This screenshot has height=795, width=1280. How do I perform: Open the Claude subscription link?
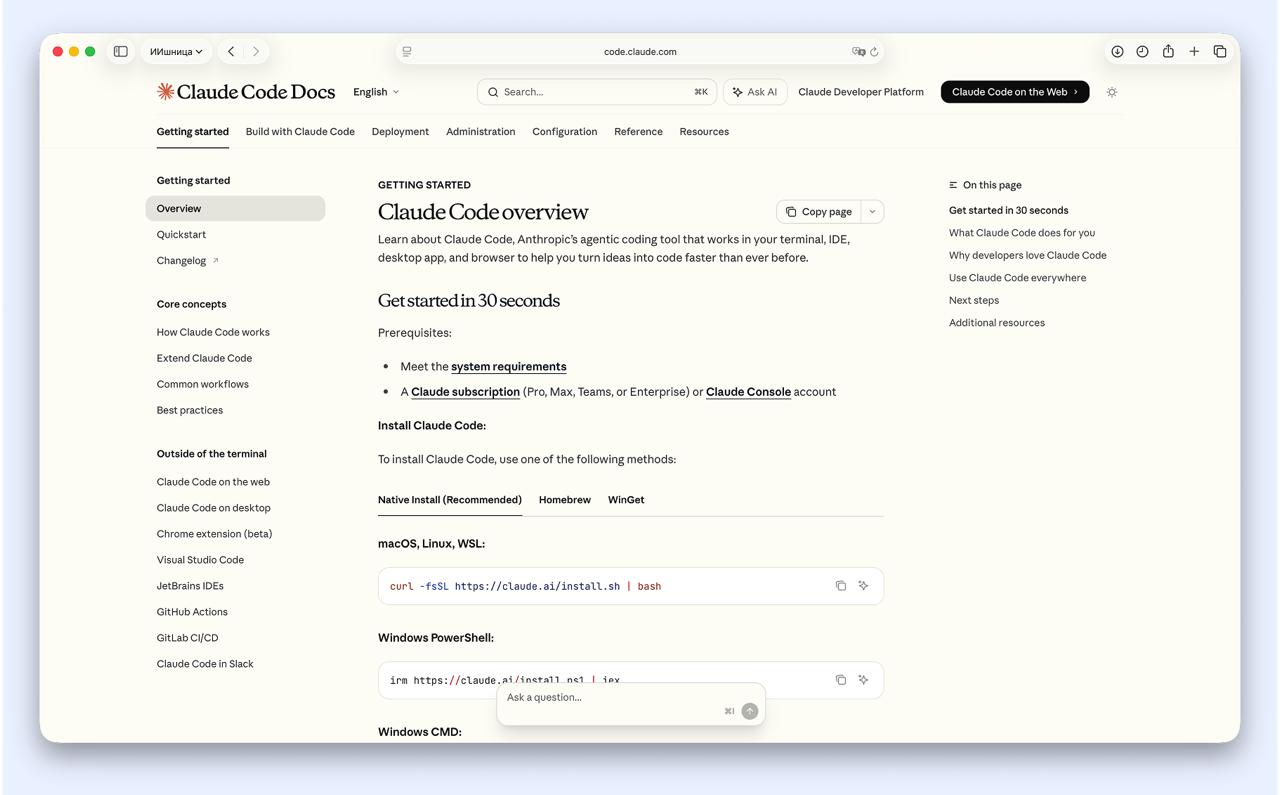click(465, 392)
